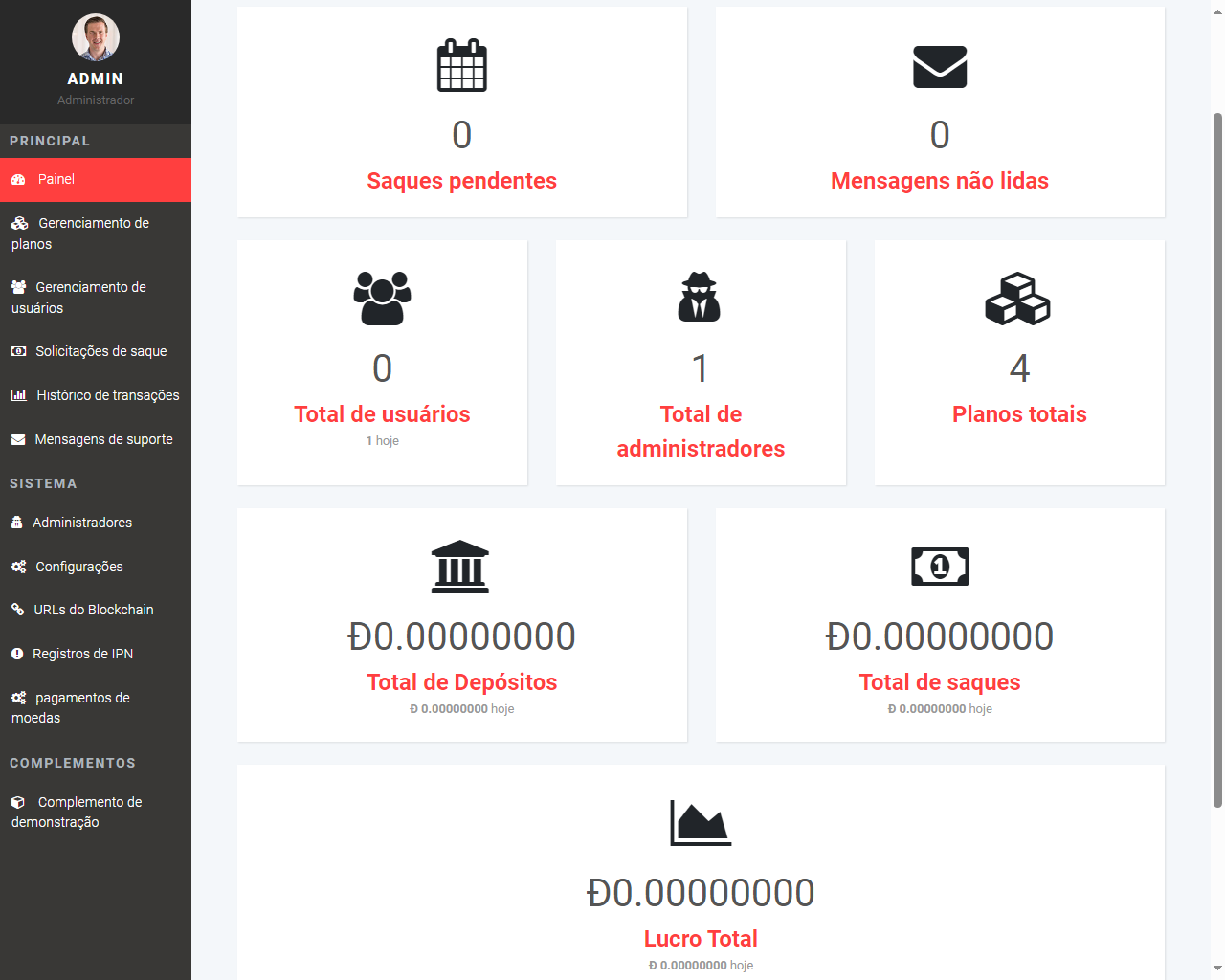Go to Gerenciamento de usuários
Image resolution: width=1225 pixels, height=980 pixels.
90,297
